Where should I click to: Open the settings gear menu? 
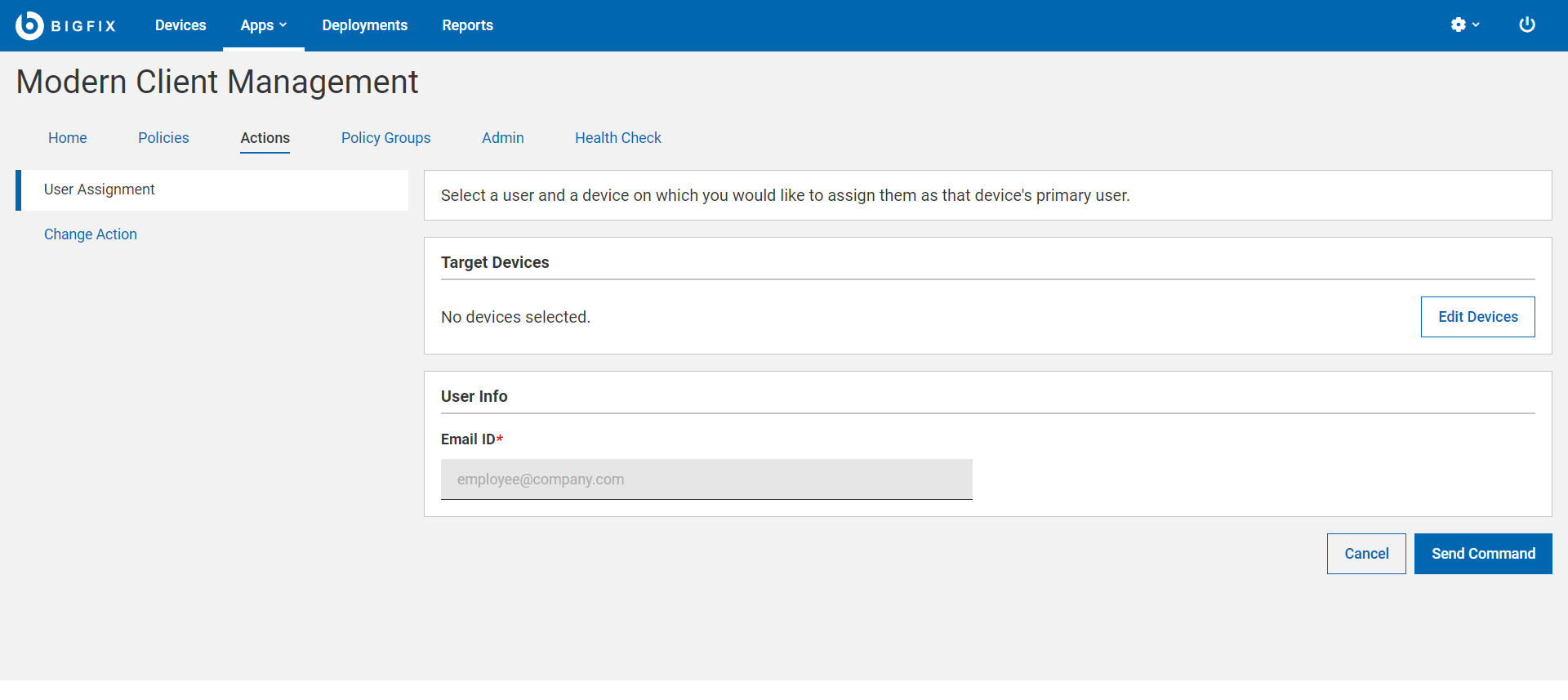point(1459,25)
